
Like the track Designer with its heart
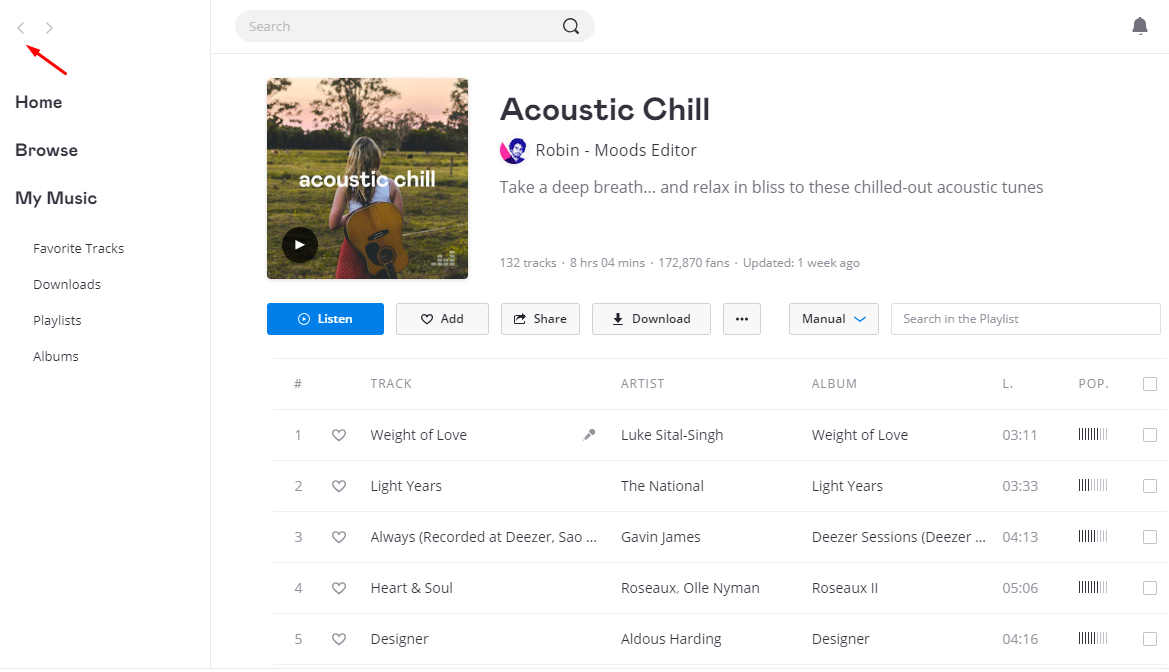tap(338, 638)
